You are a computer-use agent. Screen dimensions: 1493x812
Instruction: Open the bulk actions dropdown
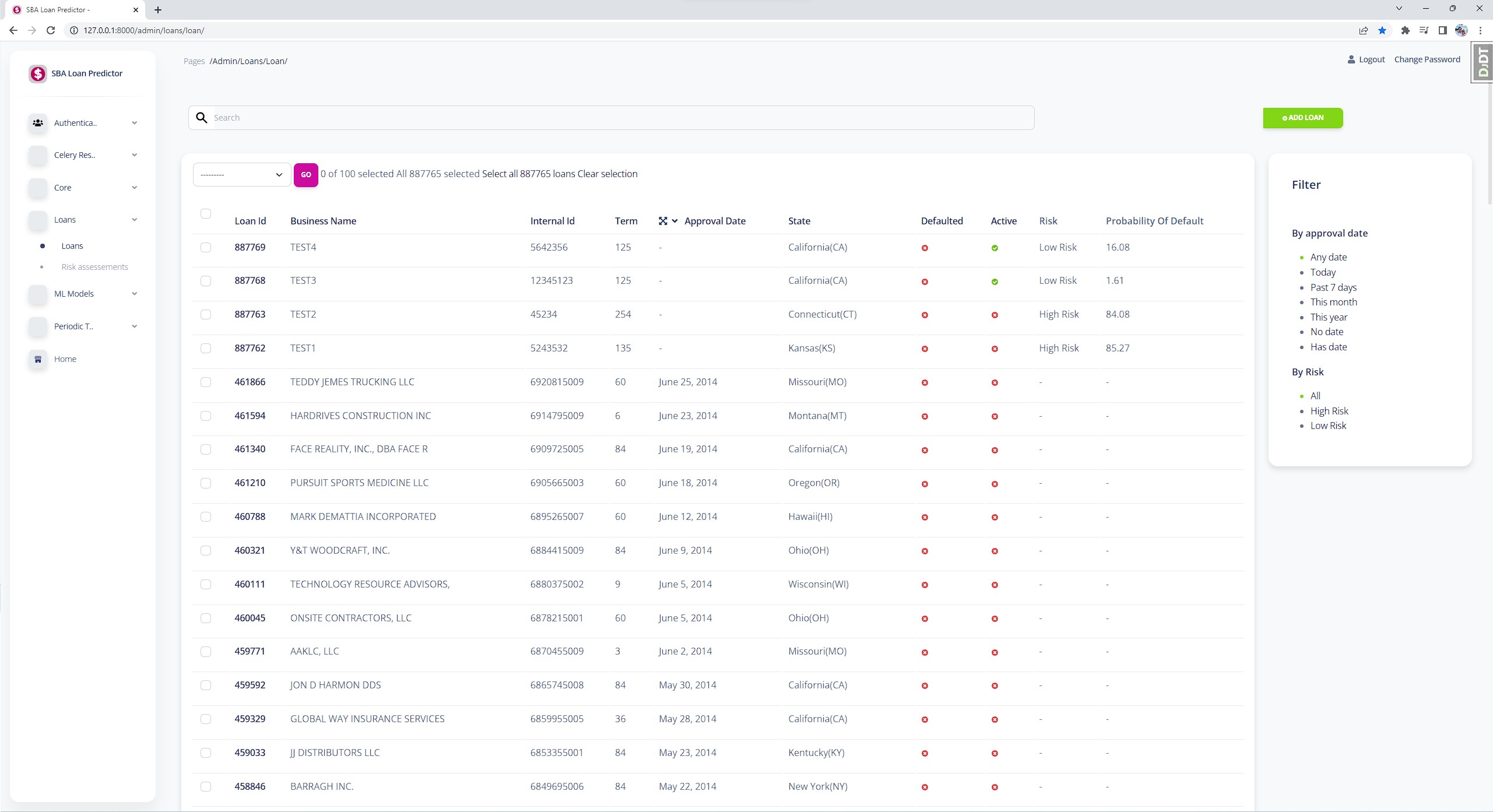tap(241, 174)
